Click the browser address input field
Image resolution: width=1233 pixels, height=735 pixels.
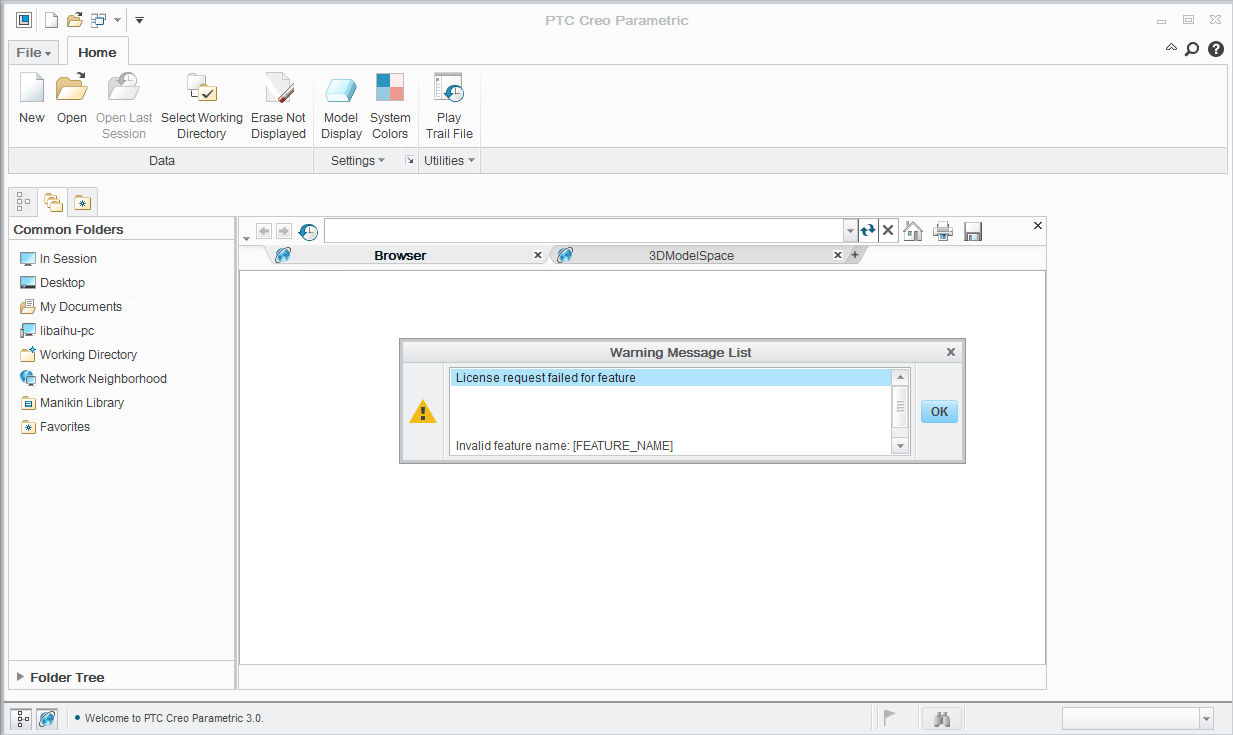pyautogui.click(x=584, y=231)
